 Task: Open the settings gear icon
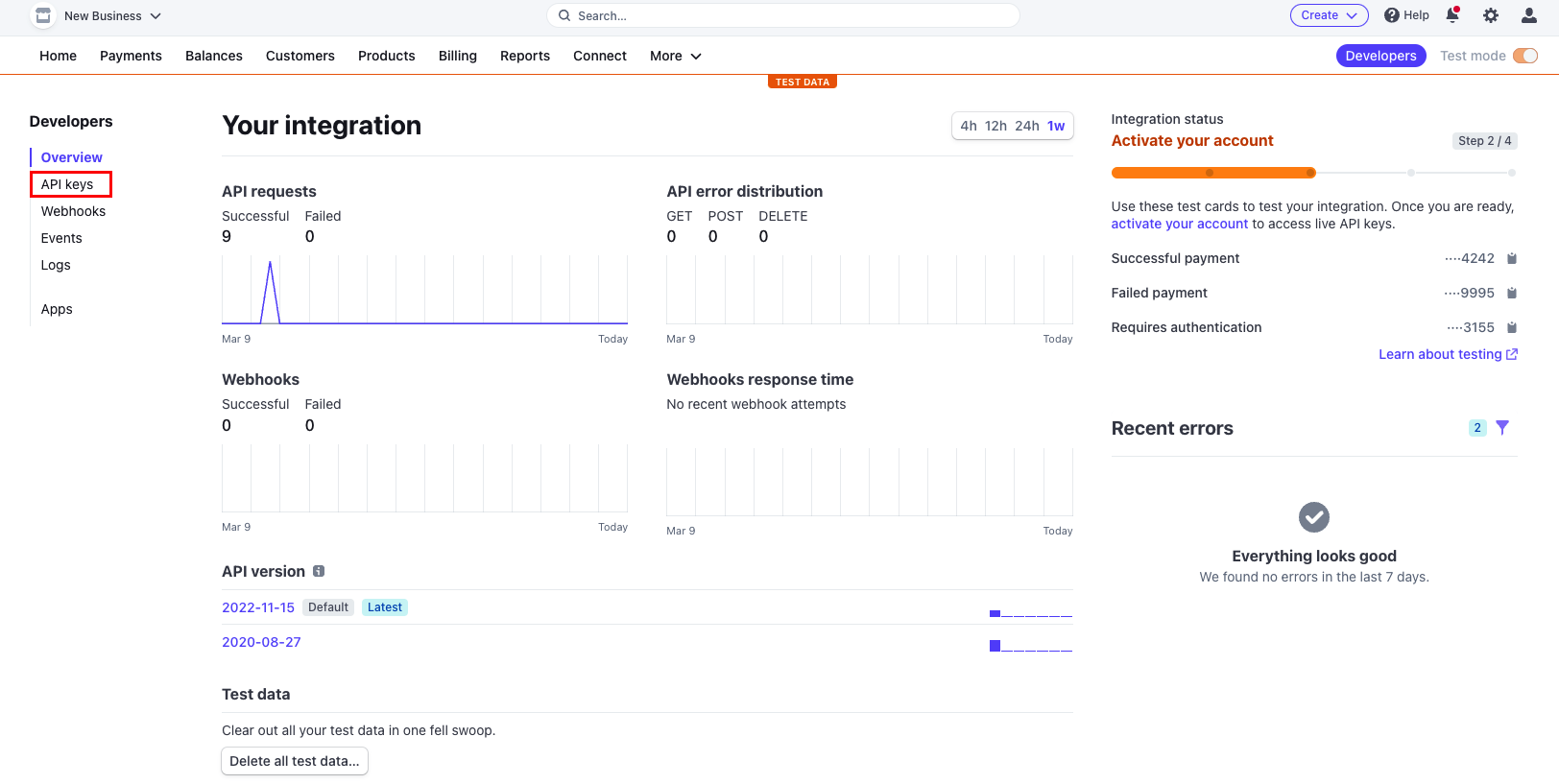tap(1490, 15)
